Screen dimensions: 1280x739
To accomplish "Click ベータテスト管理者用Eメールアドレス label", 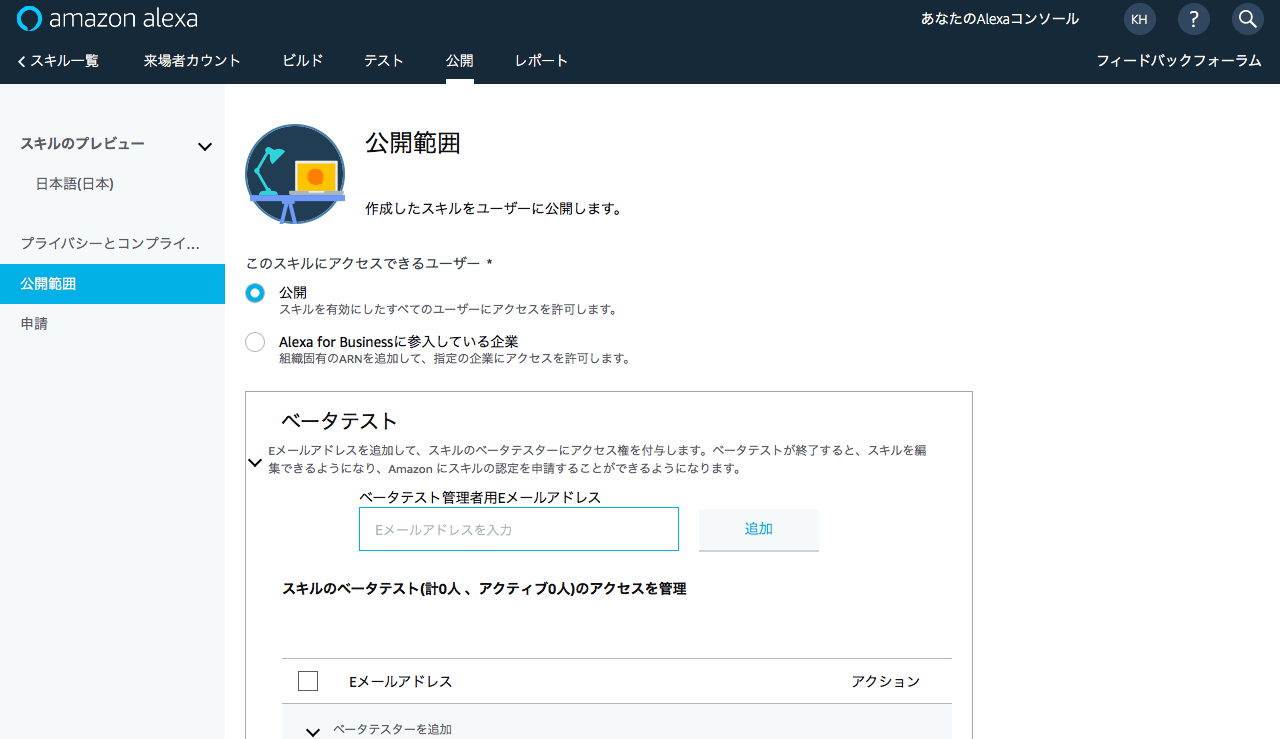I will pos(480,497).
